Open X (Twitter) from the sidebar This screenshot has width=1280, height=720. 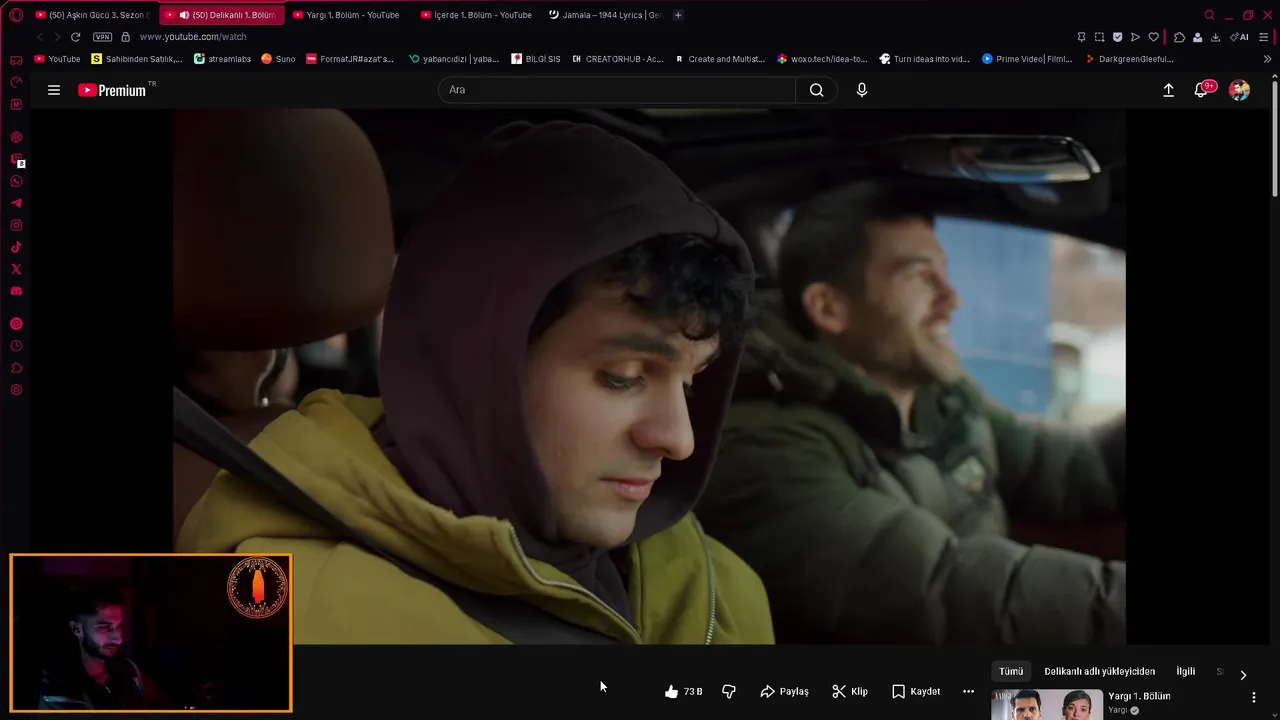click(x=16, y=269)
